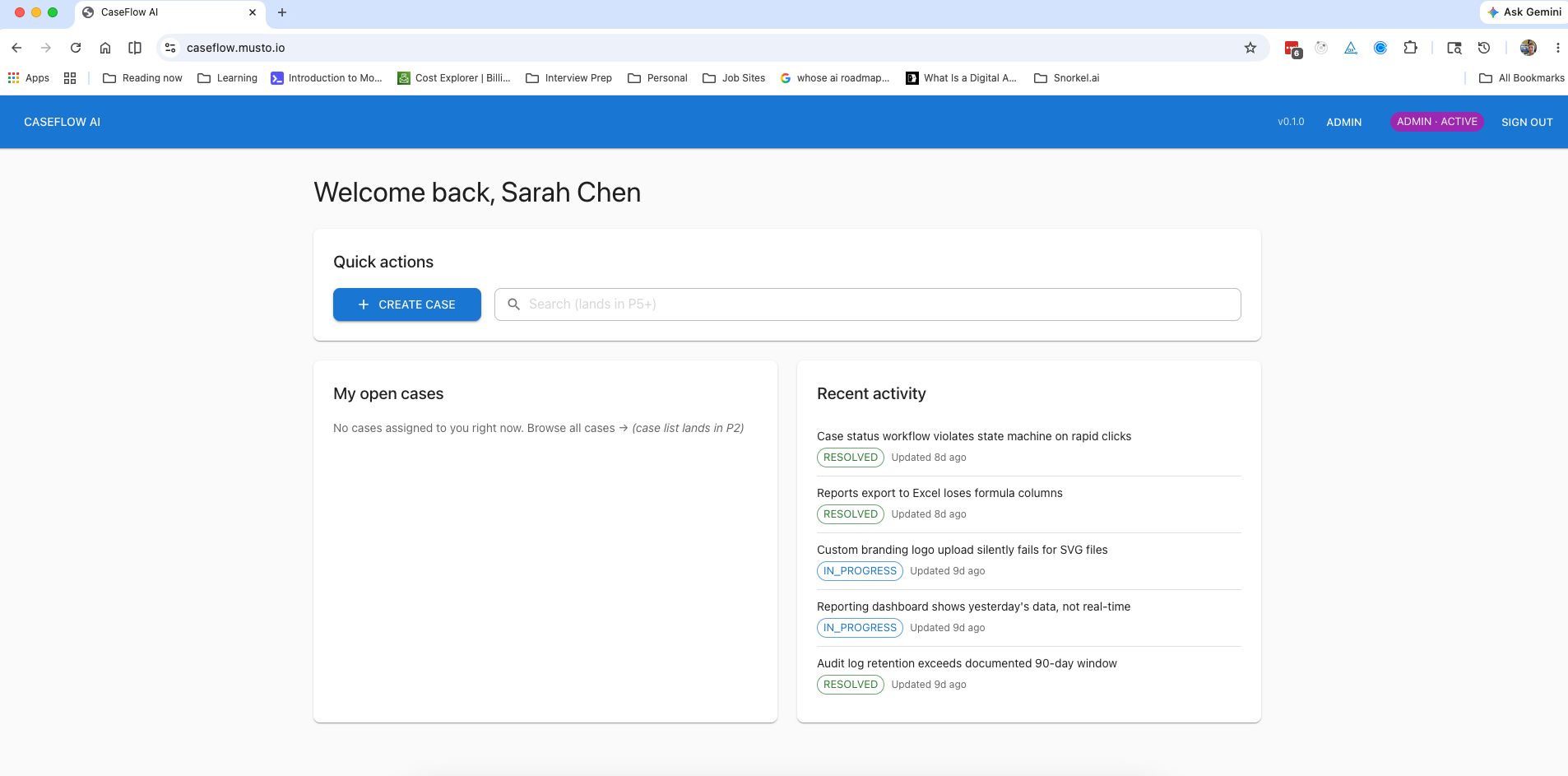Open the blue circular extension icon

click(x=1380, y=48)
